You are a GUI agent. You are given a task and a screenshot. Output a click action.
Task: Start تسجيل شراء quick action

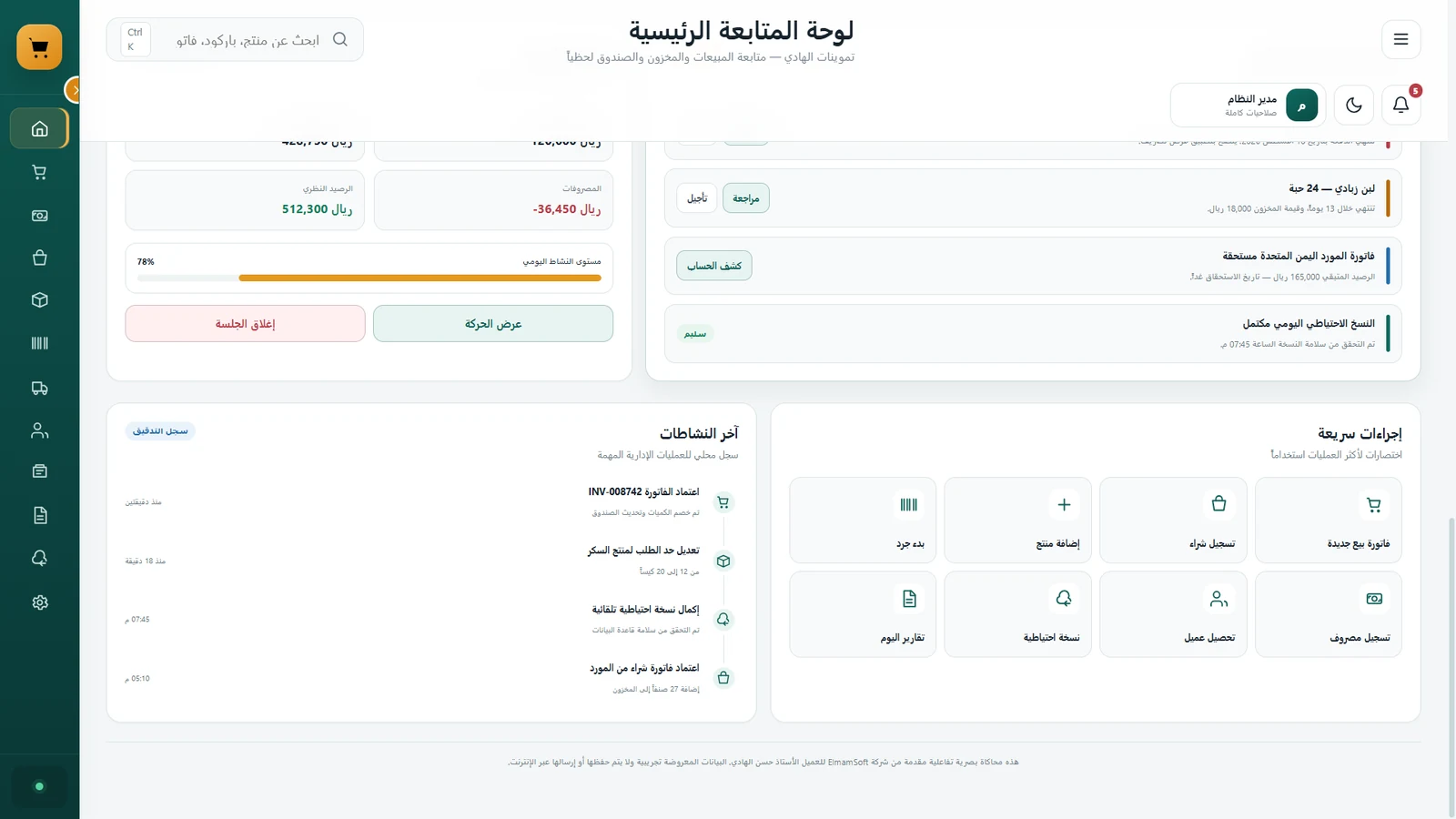pos(1173,520)
